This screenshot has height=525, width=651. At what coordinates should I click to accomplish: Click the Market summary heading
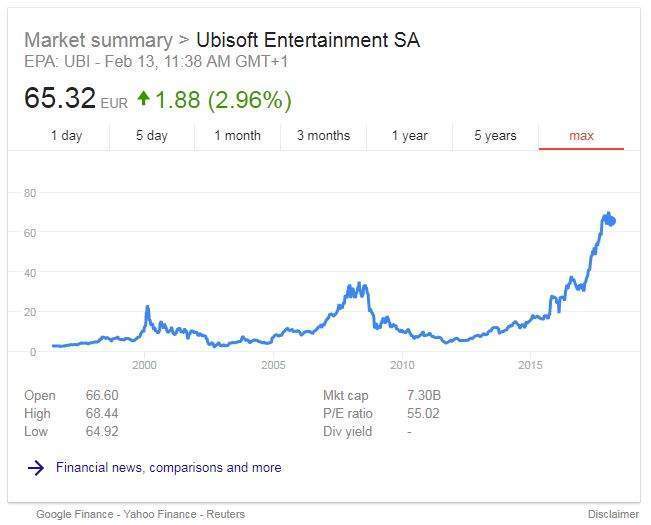(x=98, y=40)
